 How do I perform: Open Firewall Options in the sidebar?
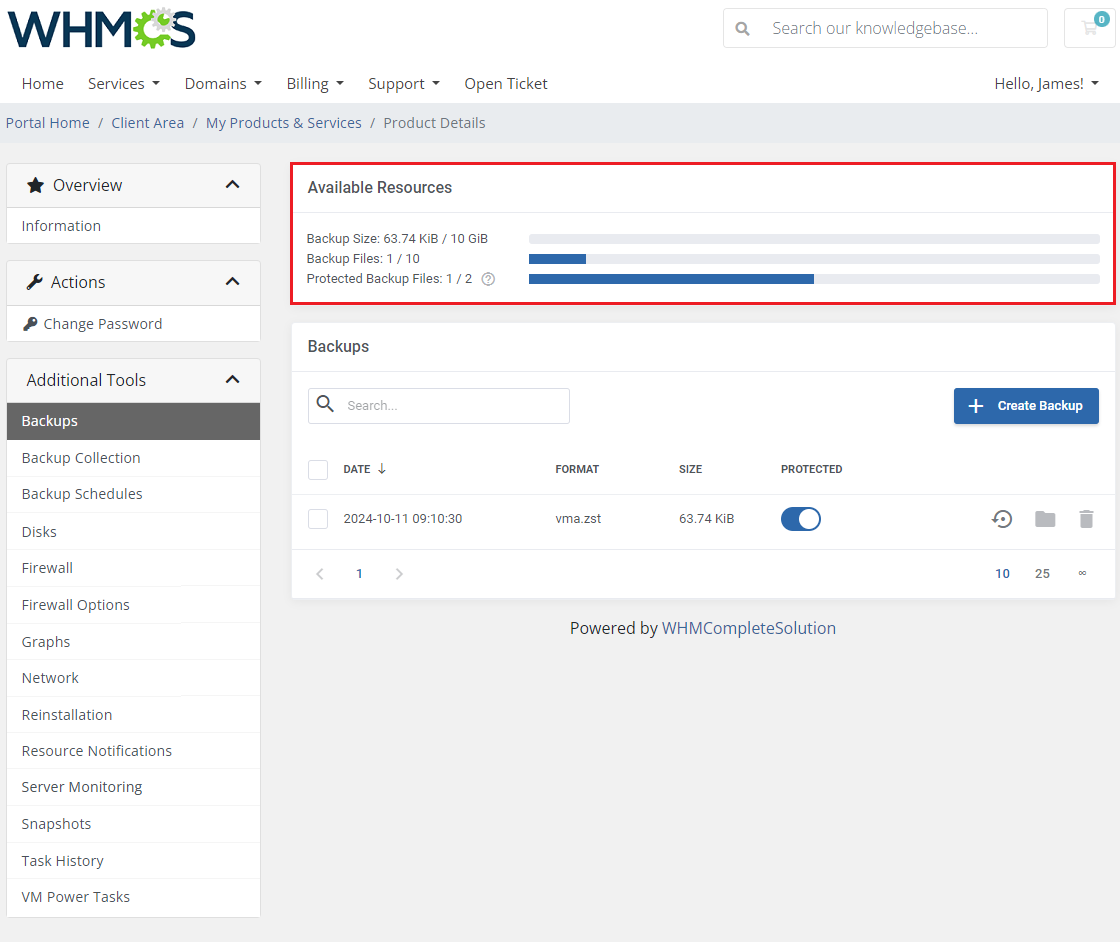(x=134, y=606)
